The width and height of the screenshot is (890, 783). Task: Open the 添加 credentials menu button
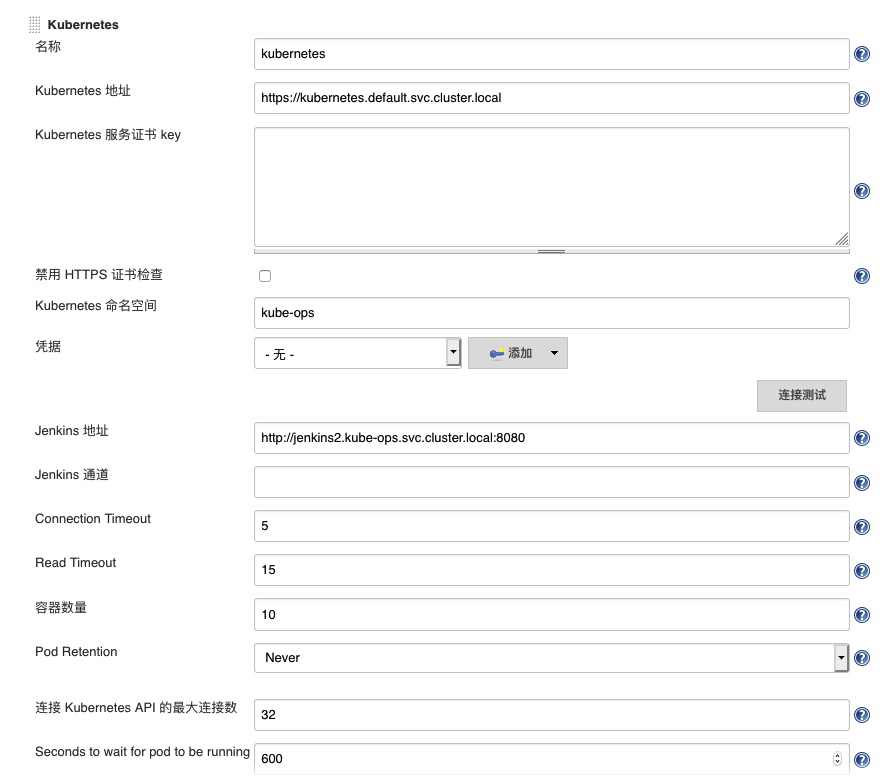coord(517,354)
